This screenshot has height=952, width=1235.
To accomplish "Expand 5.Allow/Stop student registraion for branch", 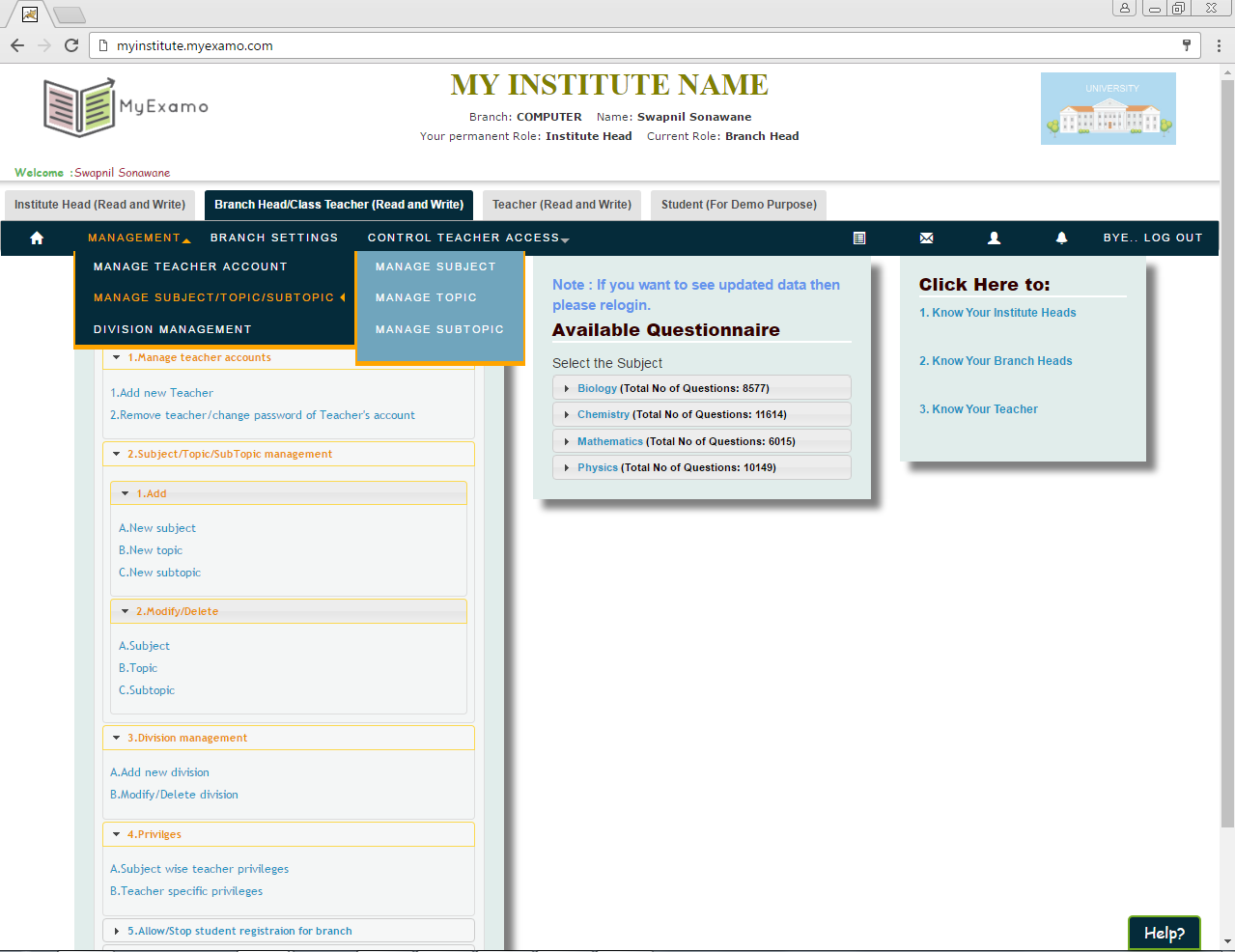I will 288,931.
